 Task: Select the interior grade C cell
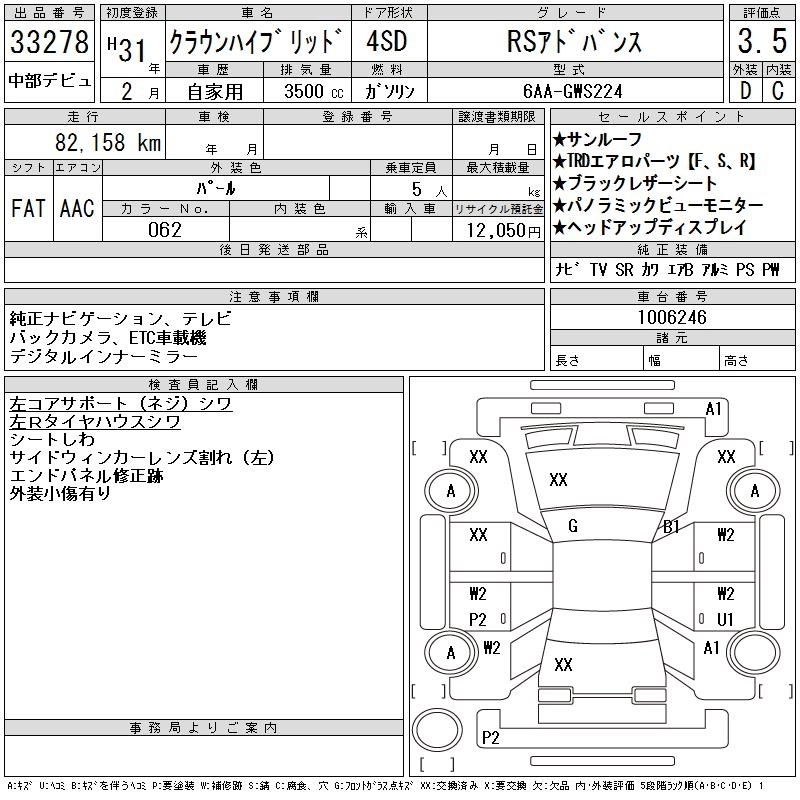point(778,90)
